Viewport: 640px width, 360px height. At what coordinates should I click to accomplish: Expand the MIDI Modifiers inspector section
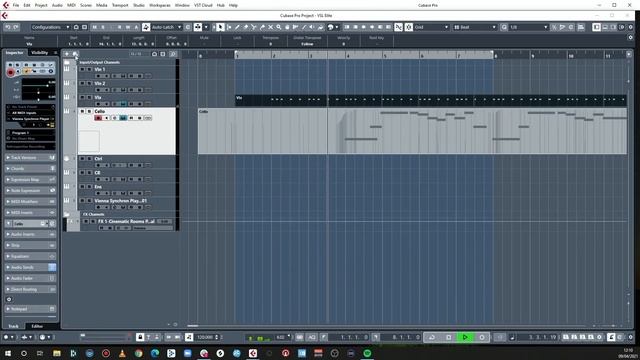(x=31, y=202)
